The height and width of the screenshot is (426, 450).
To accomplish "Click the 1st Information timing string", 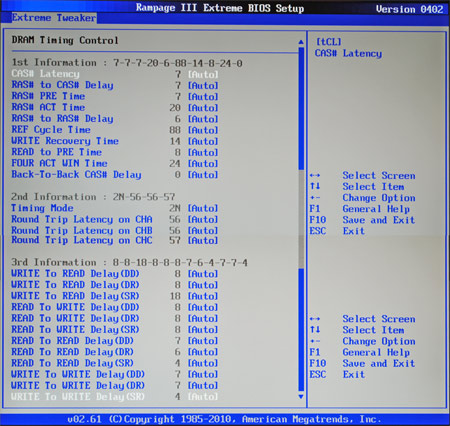I will click(178, 63).
